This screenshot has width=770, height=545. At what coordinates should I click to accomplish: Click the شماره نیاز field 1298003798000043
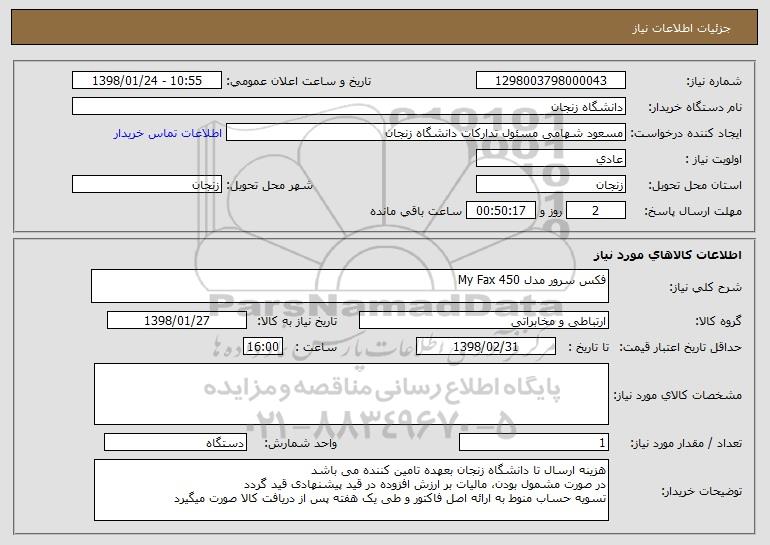(x=550, y=81)
